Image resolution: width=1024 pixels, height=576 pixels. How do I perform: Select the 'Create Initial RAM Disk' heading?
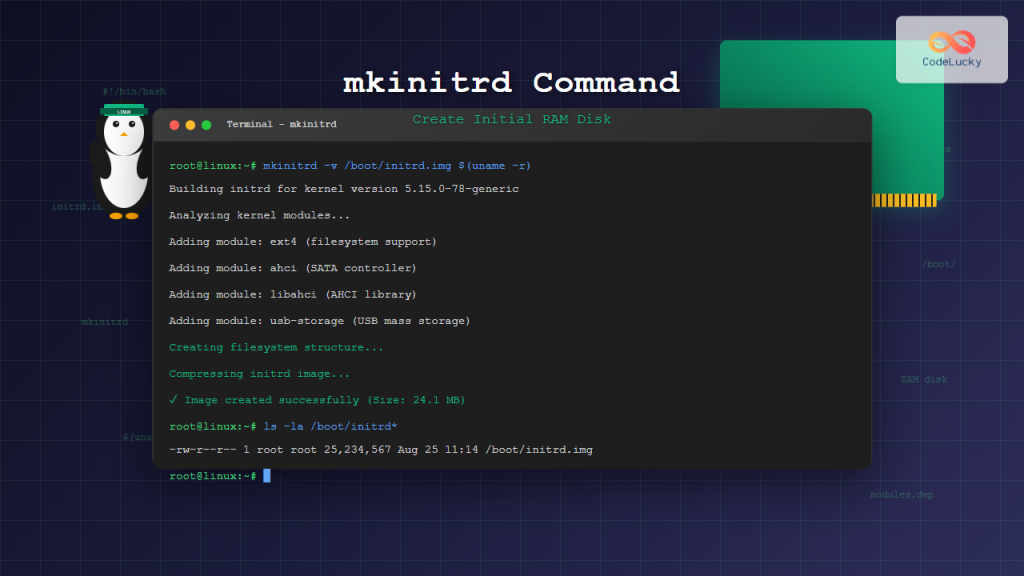pyautogui.click(x=511, y=118)
